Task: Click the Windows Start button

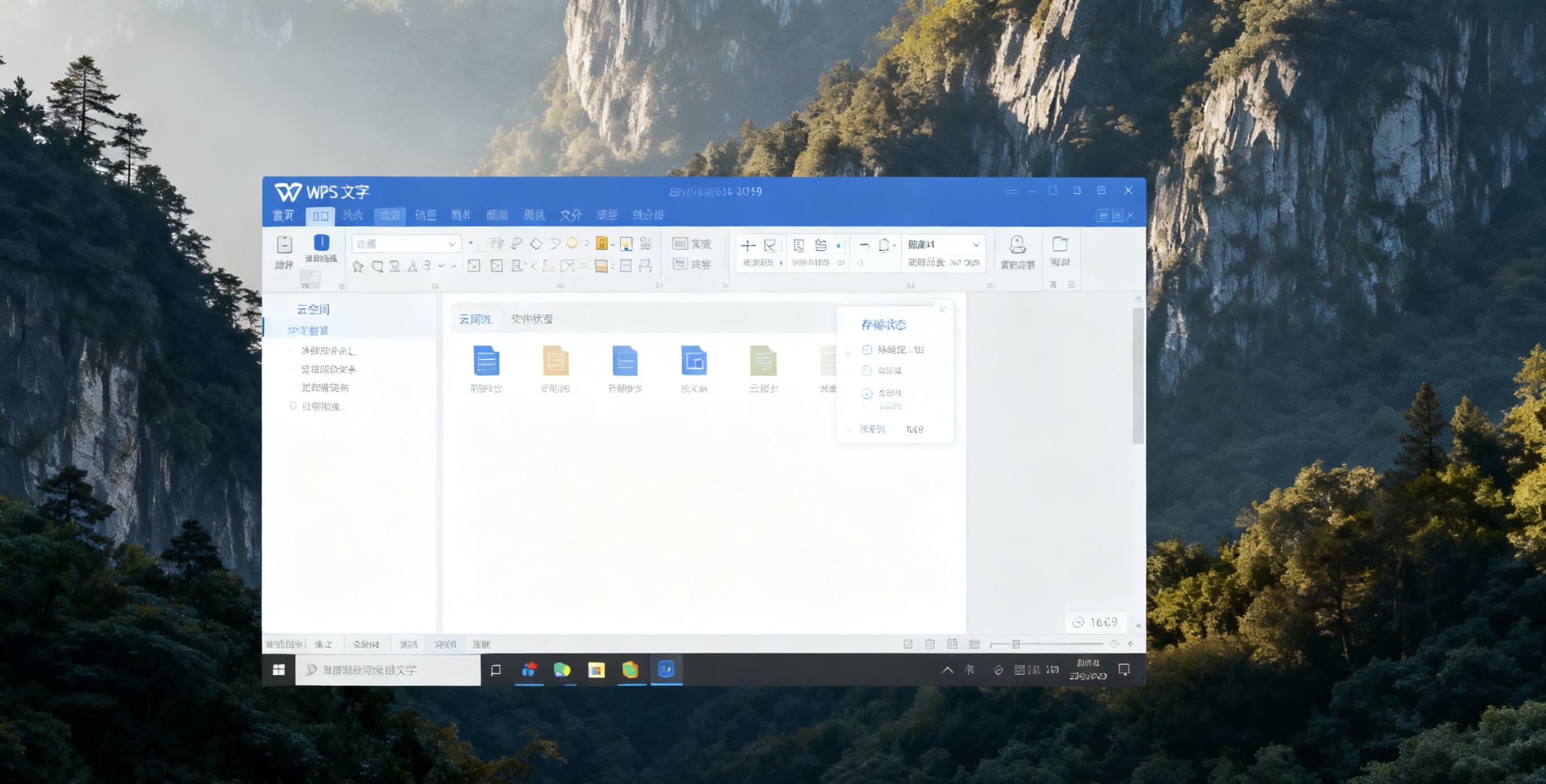Action: [278, 670]
